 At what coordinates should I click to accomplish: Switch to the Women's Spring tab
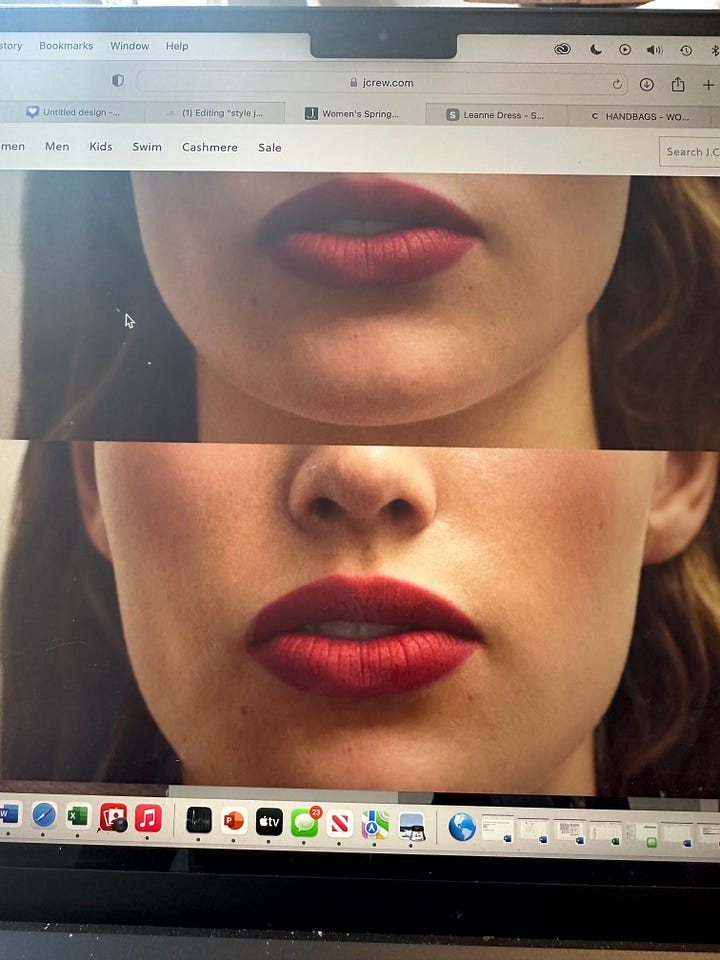pos(355,114)
